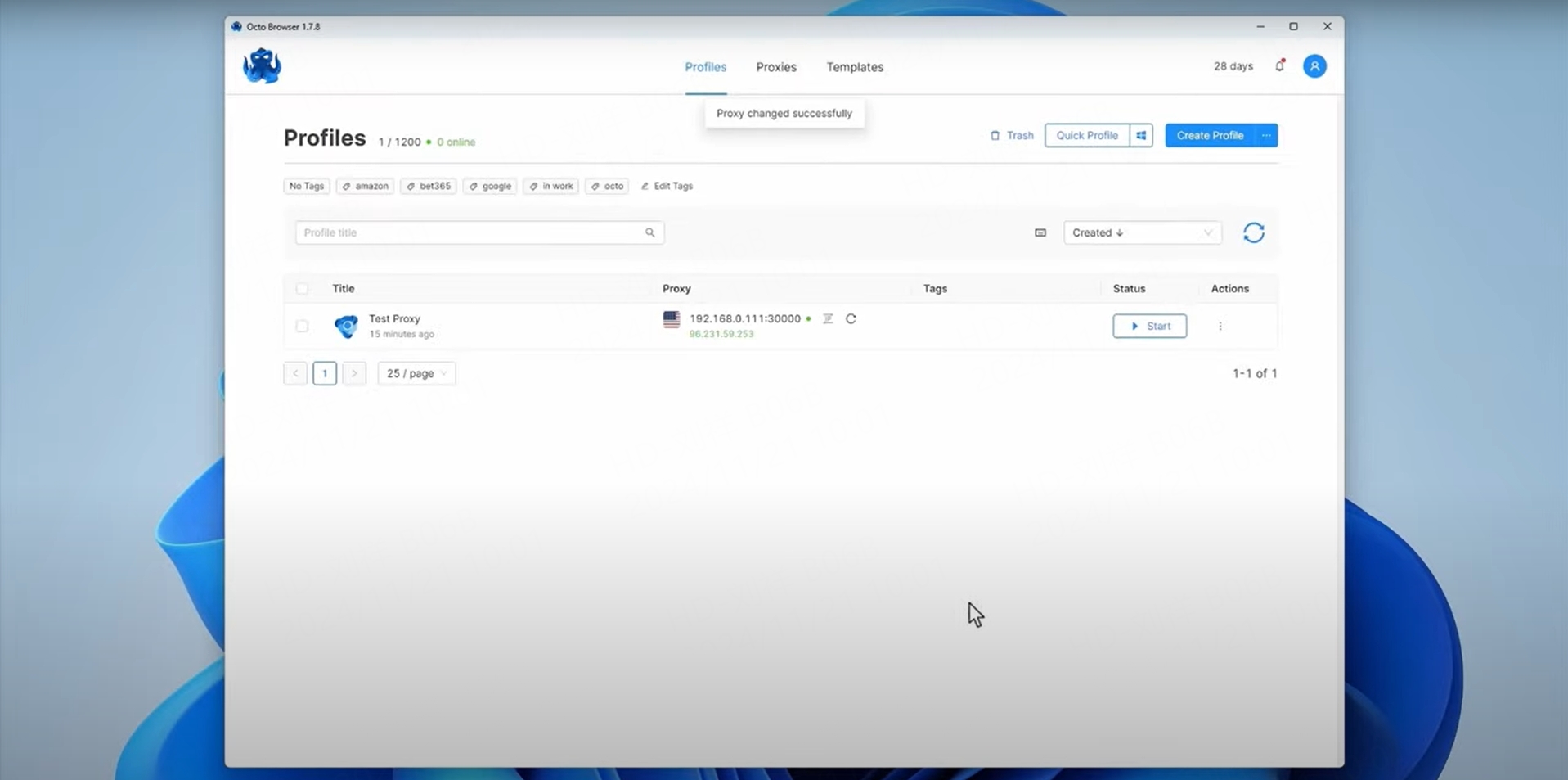Click into the Profile title search field
Image resolution: width=1568 pixels, height=780 pixels.
click(x=471, y=233)
